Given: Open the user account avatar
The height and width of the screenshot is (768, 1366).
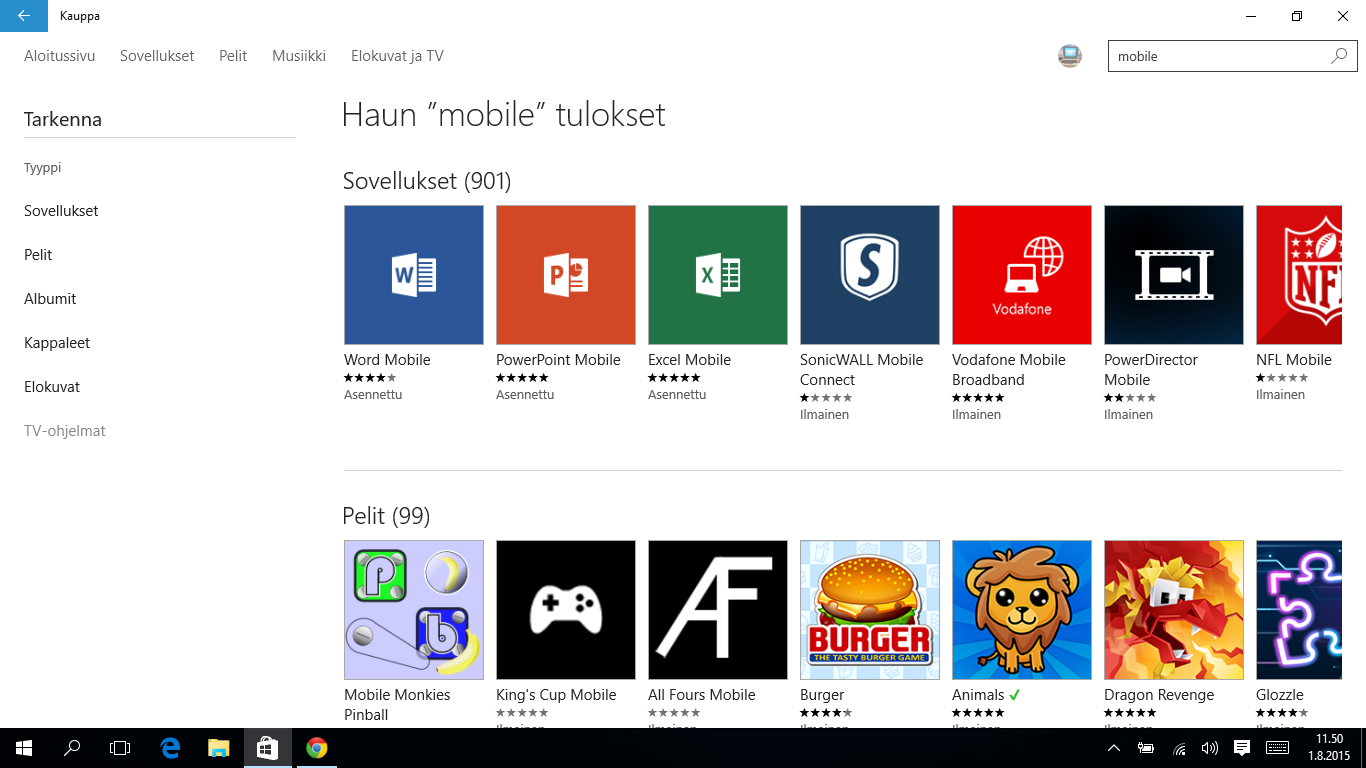Looking at the screenshot, I should [x=1070, y=56].
